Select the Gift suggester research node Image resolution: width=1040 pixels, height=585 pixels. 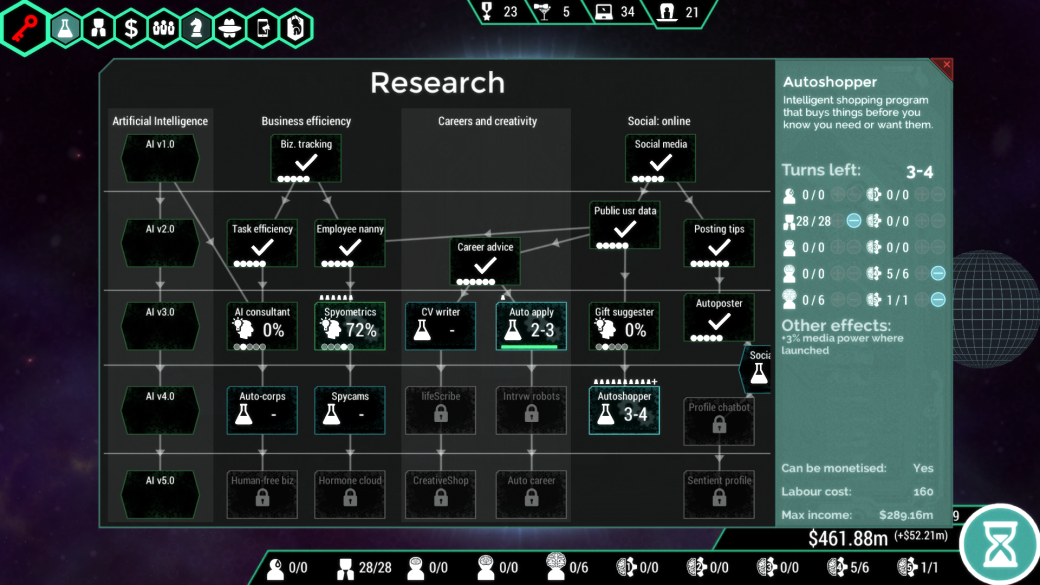pos(624,326)
